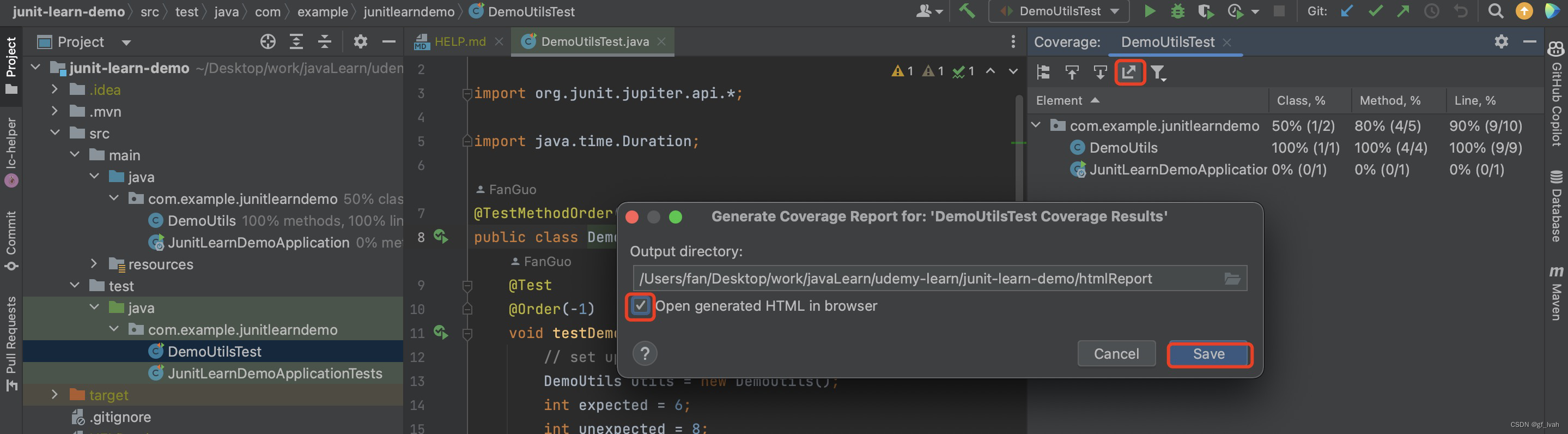
Task: Expand the .idea folder
Action: pyautogui.click(x=55, y=89)
